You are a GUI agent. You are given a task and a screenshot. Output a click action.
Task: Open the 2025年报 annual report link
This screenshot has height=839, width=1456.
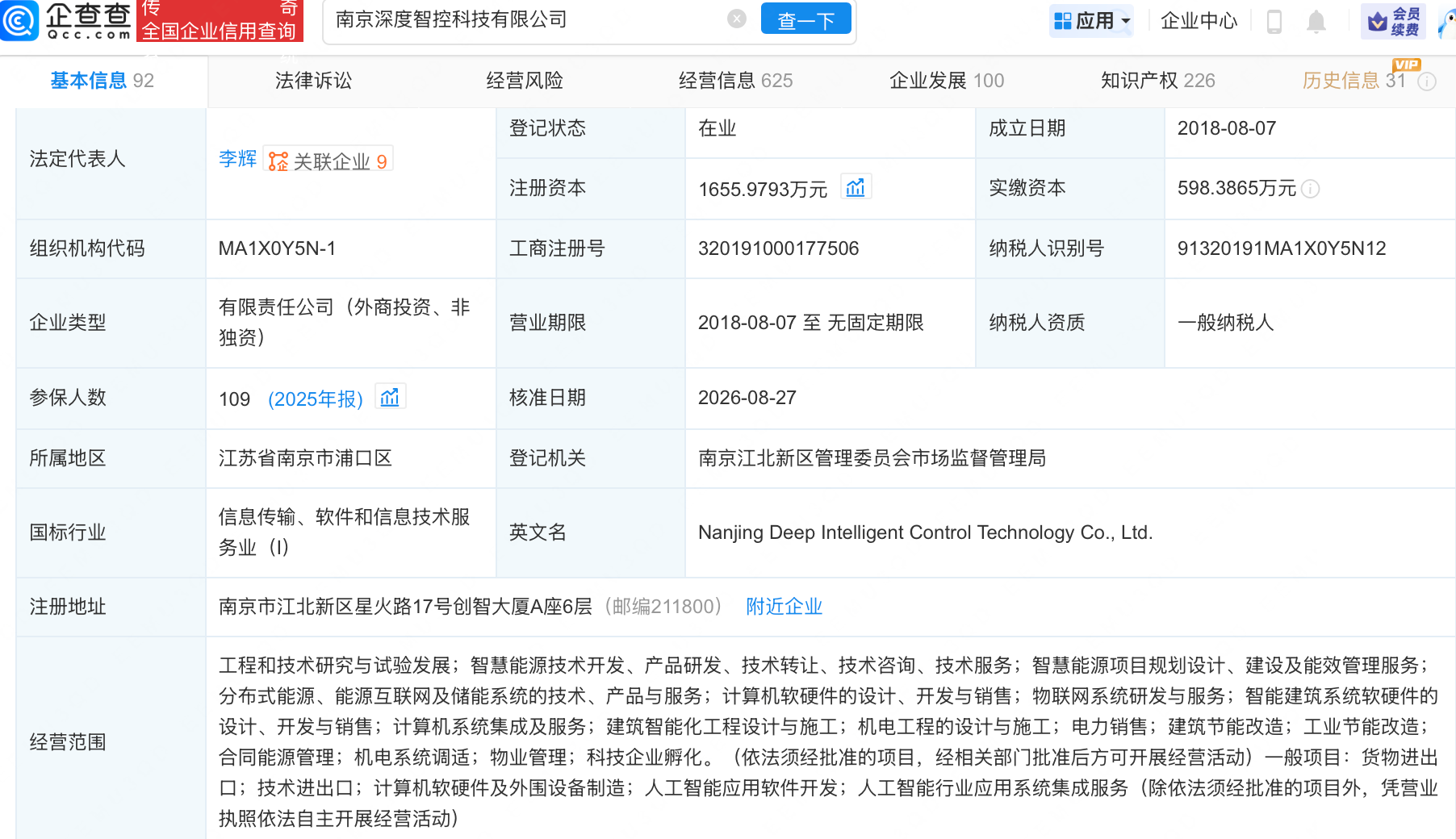click(316, 399)
